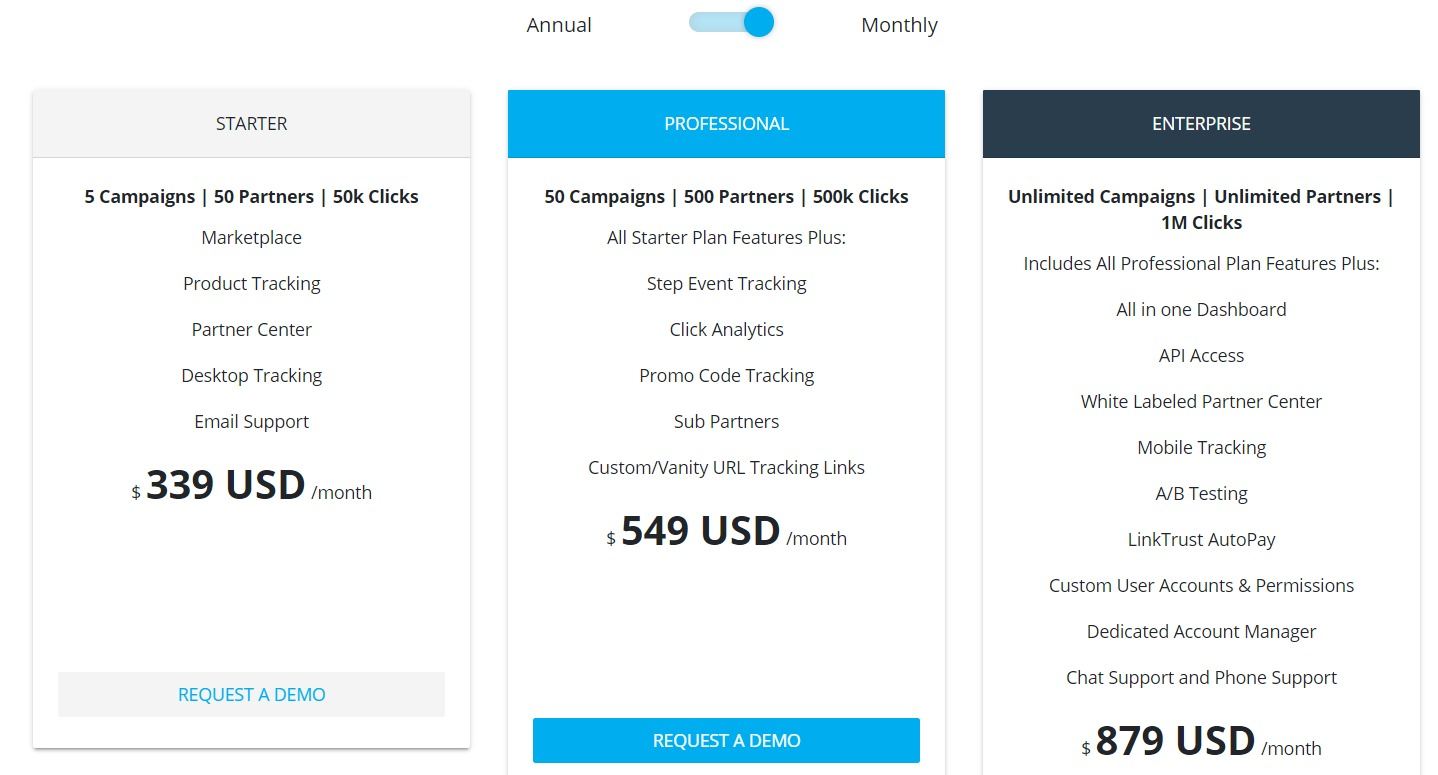Select the Professional plan header

pos(726,124)
